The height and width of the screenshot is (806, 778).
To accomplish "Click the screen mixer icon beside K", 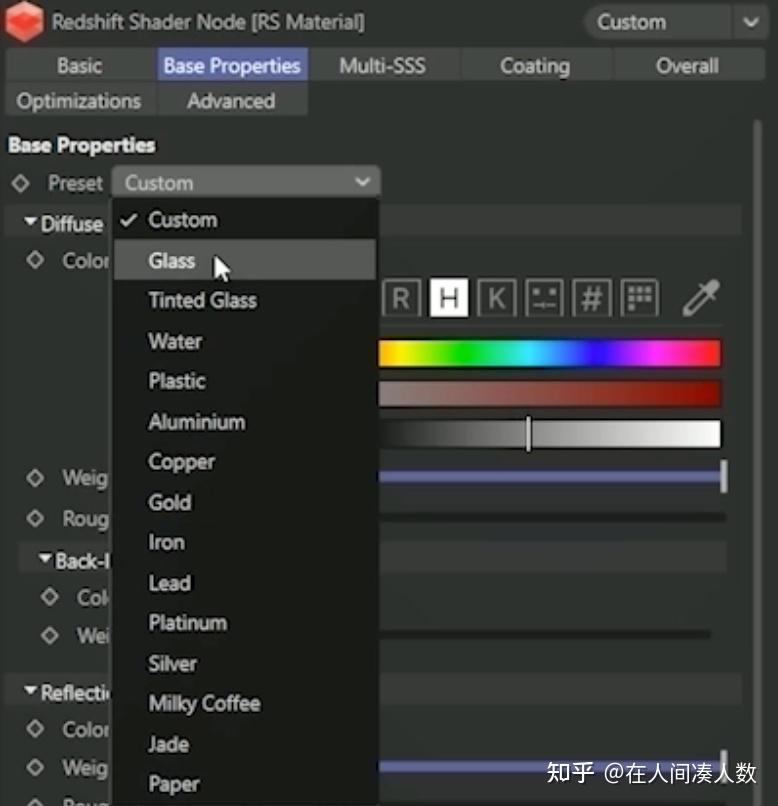I will click(x=545, y=297).
